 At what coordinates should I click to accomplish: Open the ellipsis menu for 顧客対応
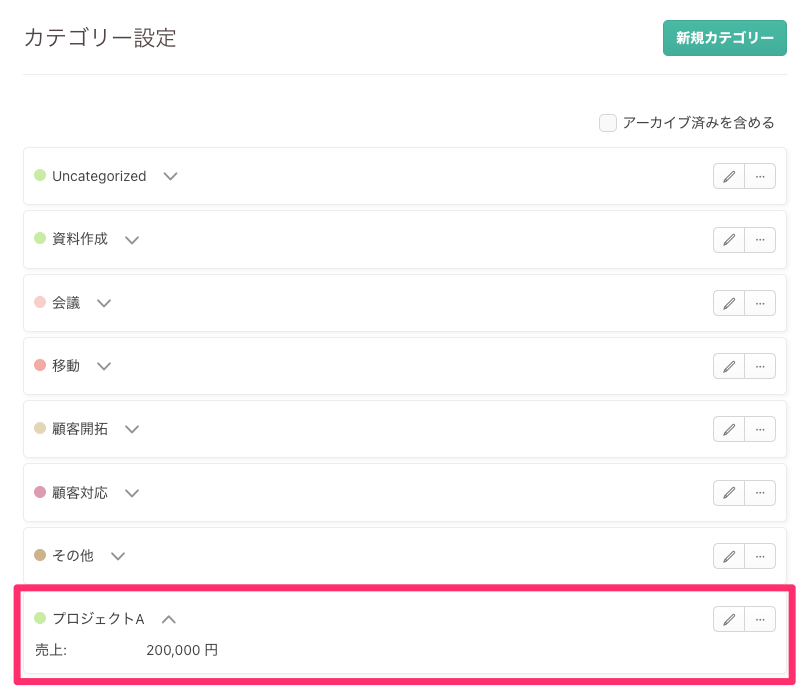[760, 493]
